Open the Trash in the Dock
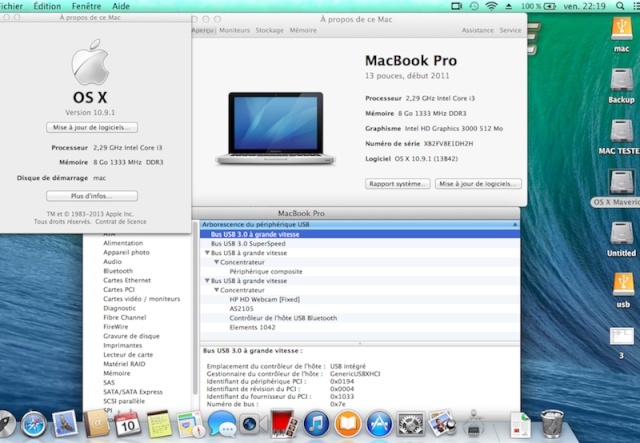The width and height of the screenshot is (640, 443). 552,425
